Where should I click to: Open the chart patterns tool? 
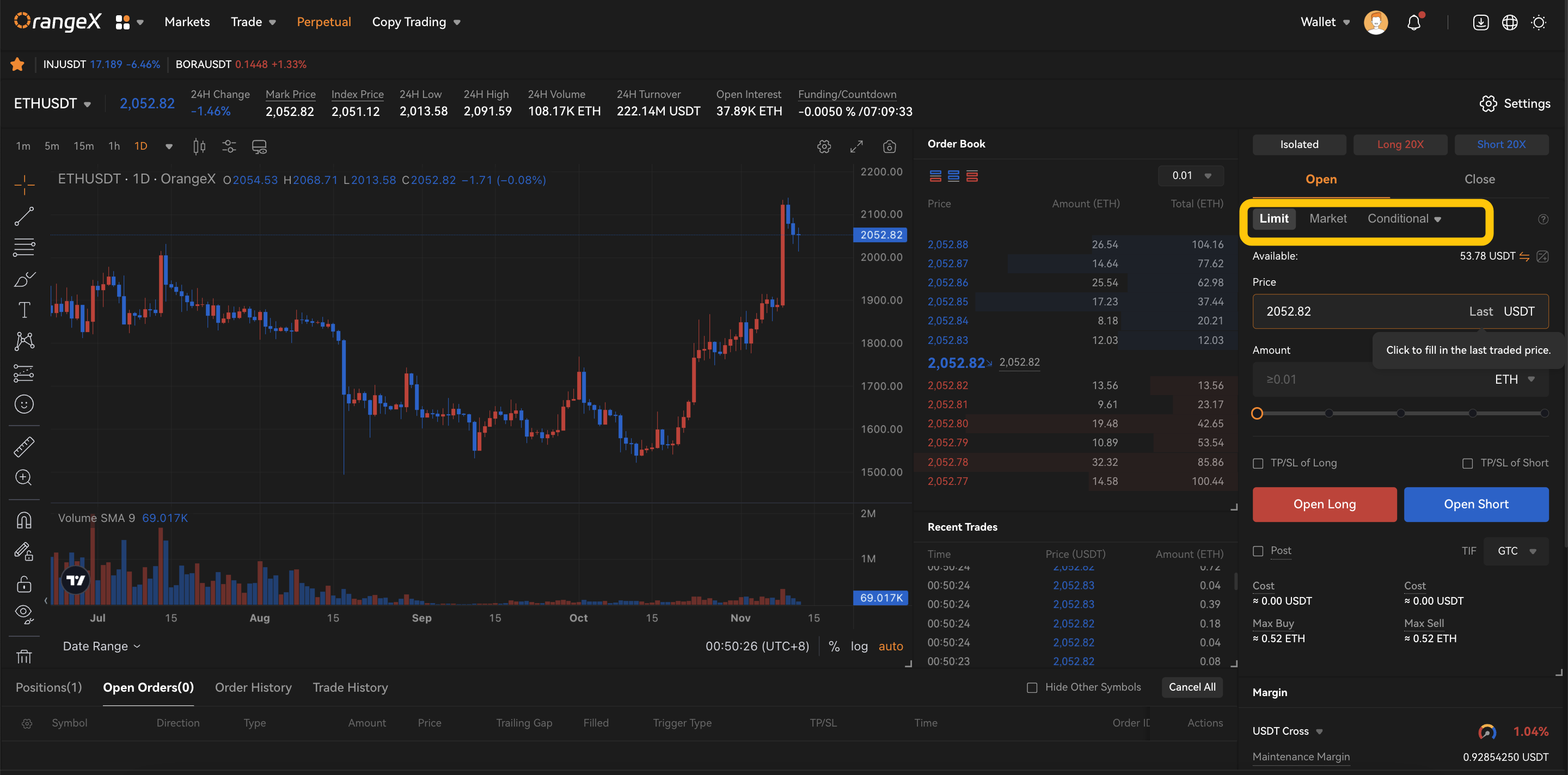[x=24, y=341]
